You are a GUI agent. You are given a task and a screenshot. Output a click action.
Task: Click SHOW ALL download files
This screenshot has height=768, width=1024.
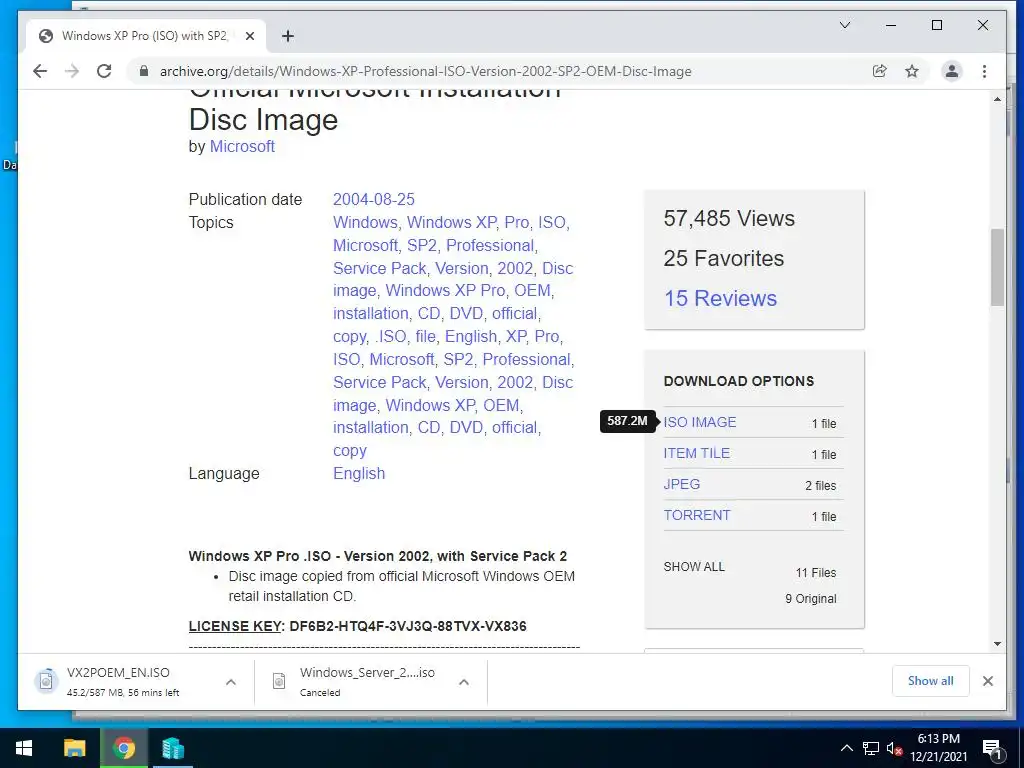pos(694,567)
